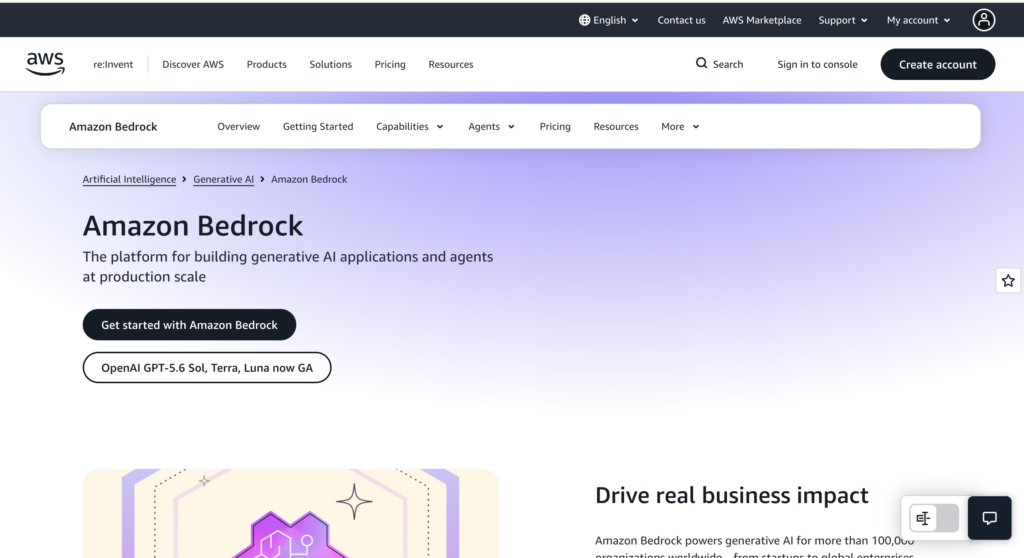
Task: Open the Support dropdown menu
Action: coord(843,20)
